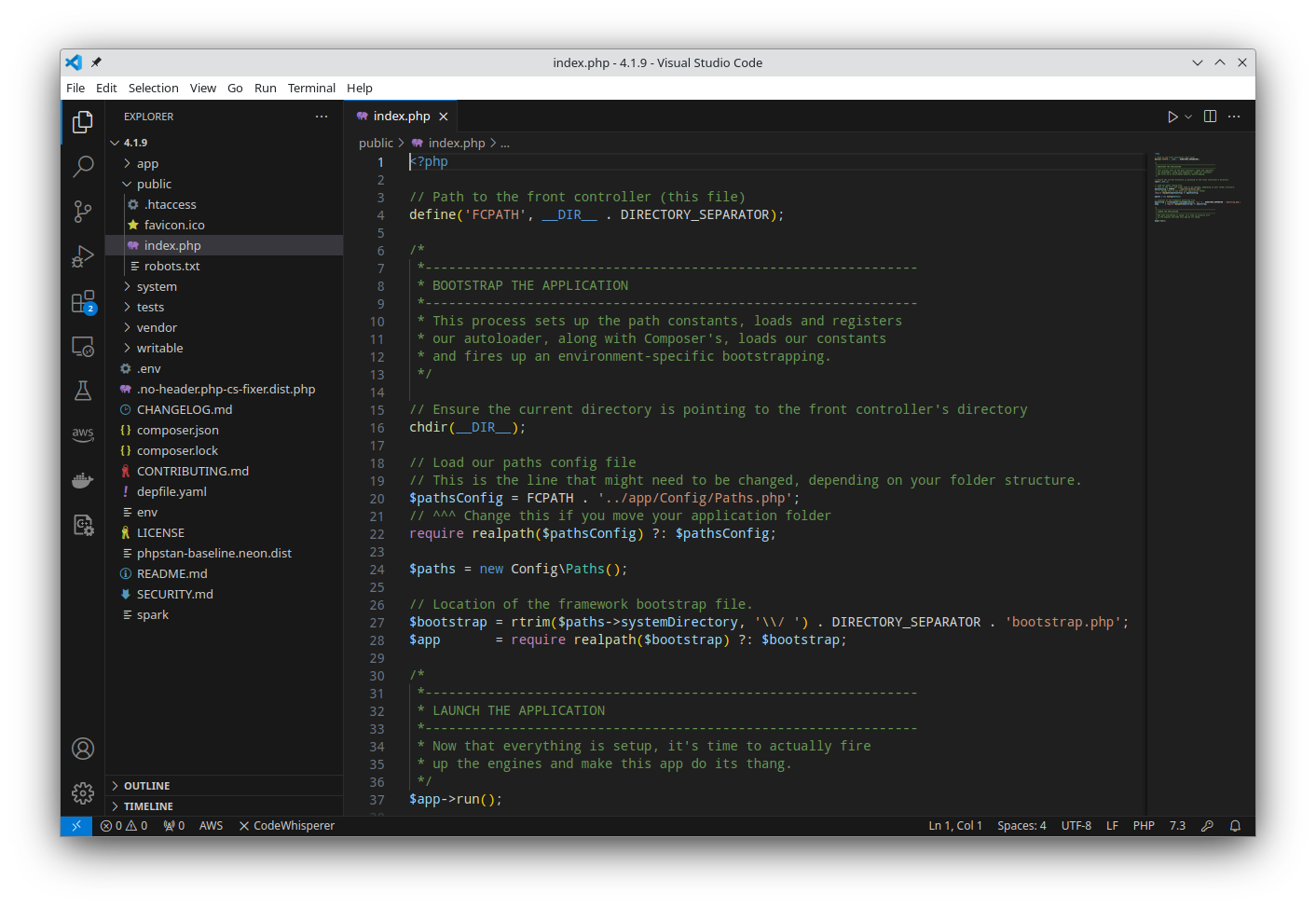The image size is (1316, 908).
Task: Open the run options dropdown arrow
Action: click(x=1188, y=117)
